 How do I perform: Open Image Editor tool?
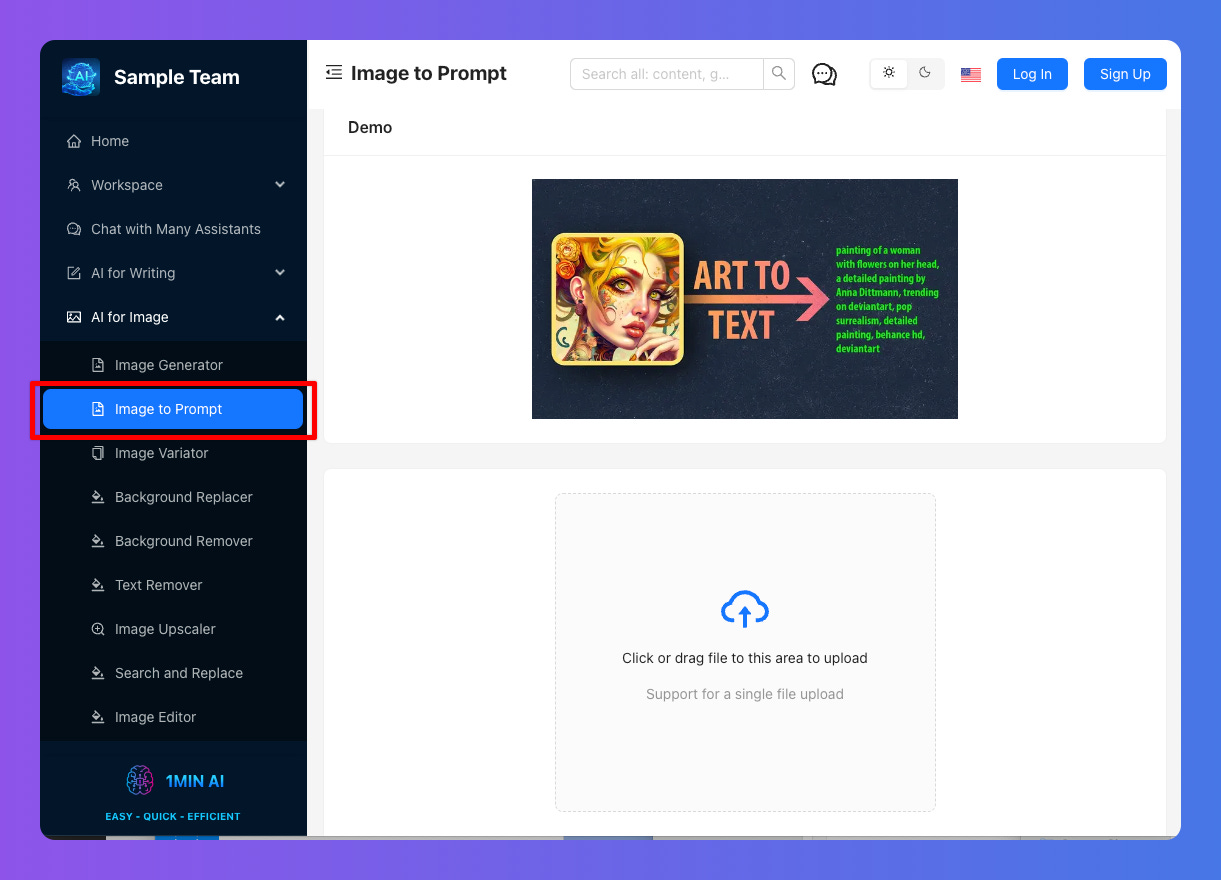pos(173,717)
